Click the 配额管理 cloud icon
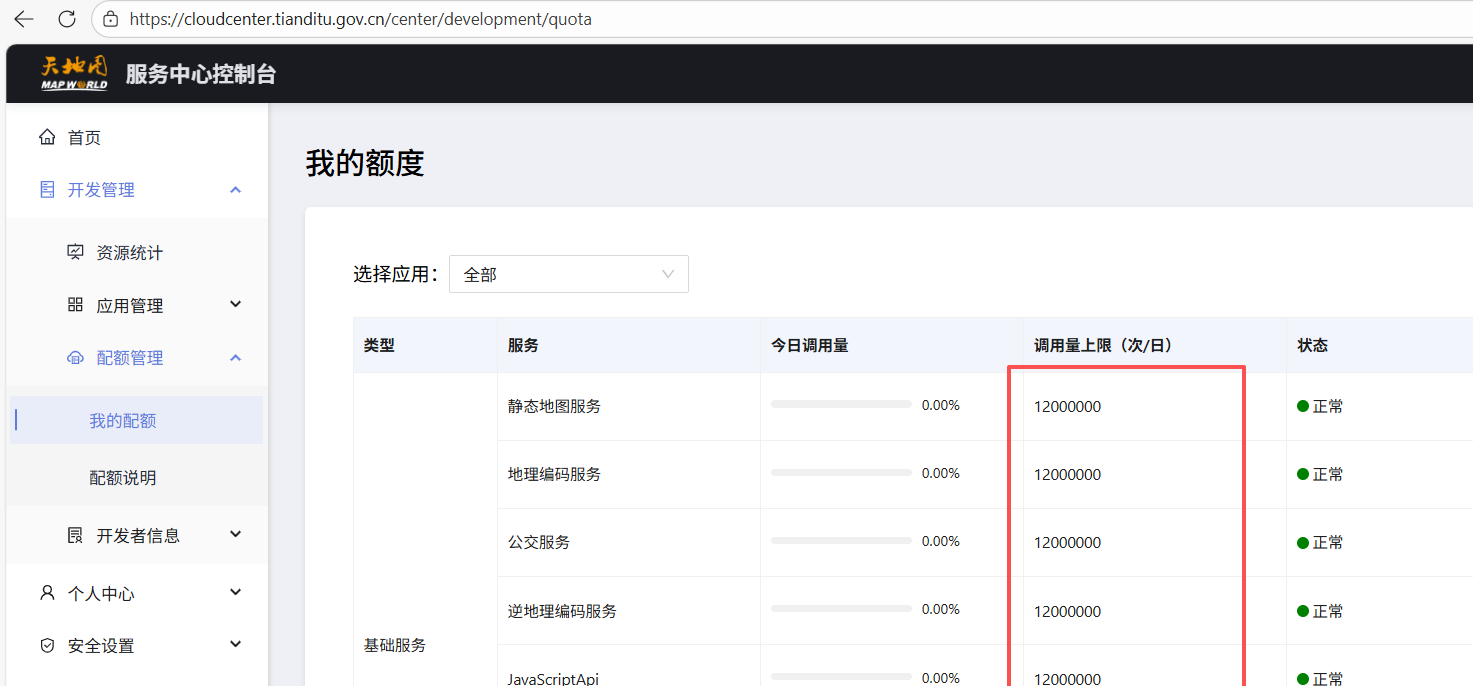Viewport: 1473px width, 686px height. click(75, 358)
